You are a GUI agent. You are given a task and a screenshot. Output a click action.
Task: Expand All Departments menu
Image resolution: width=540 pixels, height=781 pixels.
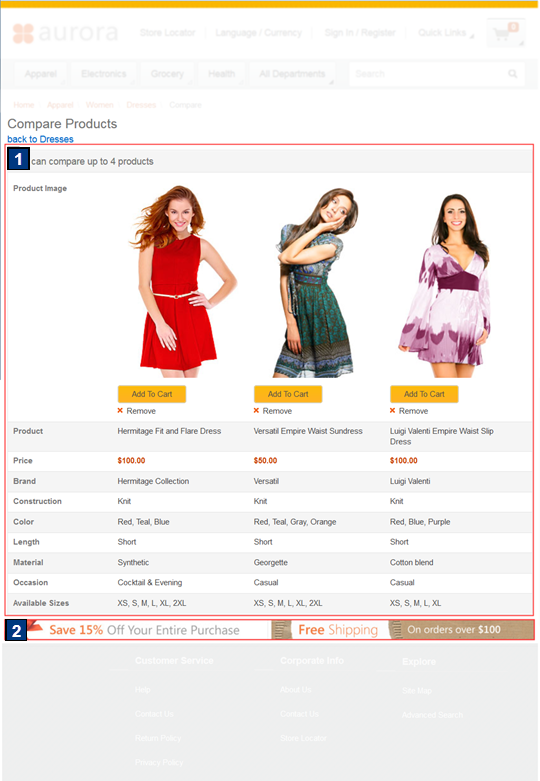pyautogui.click(x=292, y=74)
